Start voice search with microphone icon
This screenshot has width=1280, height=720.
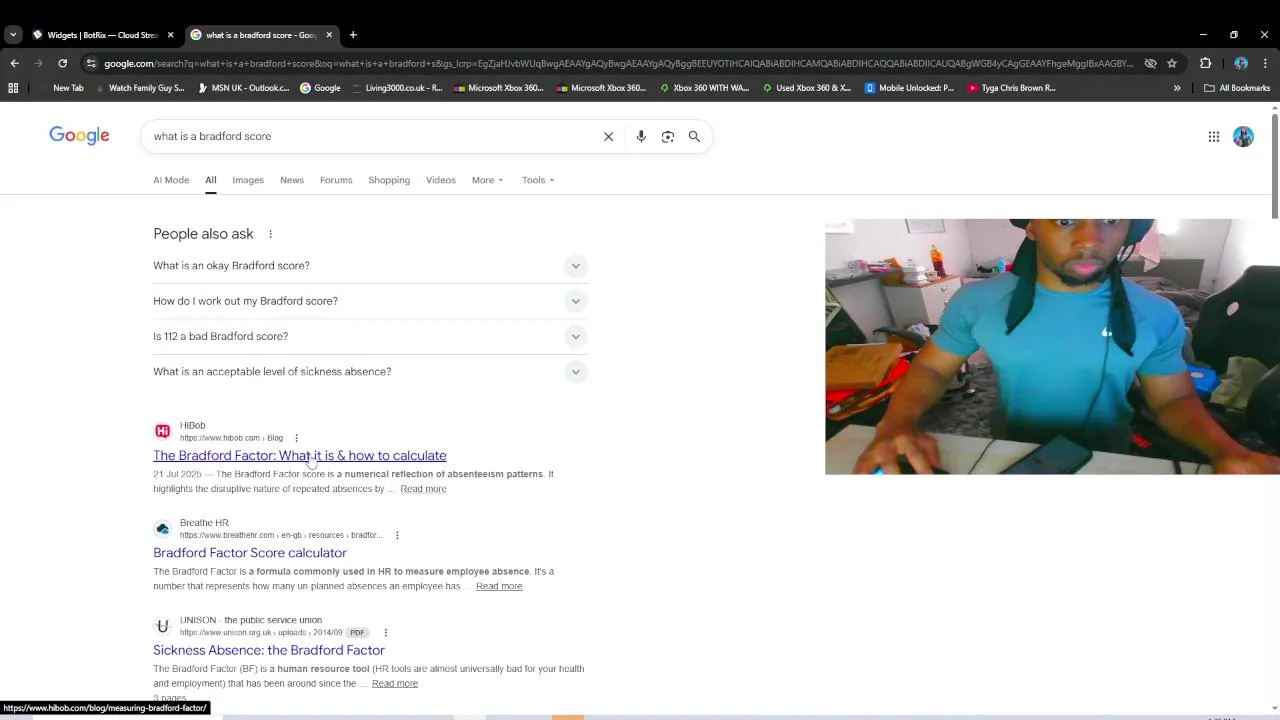tap(641, 136)
